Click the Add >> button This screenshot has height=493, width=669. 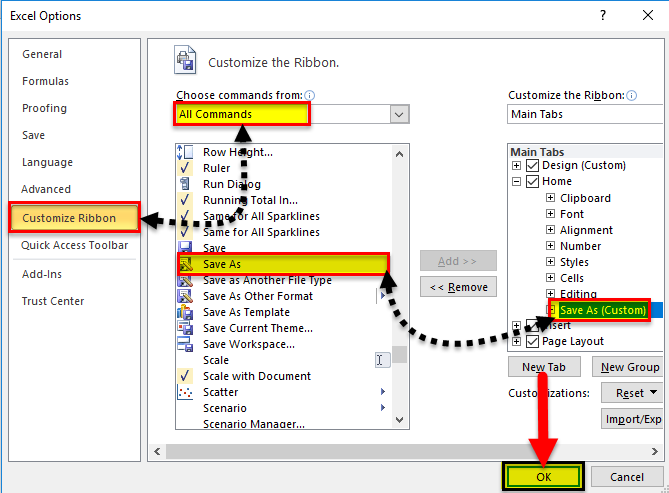(x=458, y=261)
